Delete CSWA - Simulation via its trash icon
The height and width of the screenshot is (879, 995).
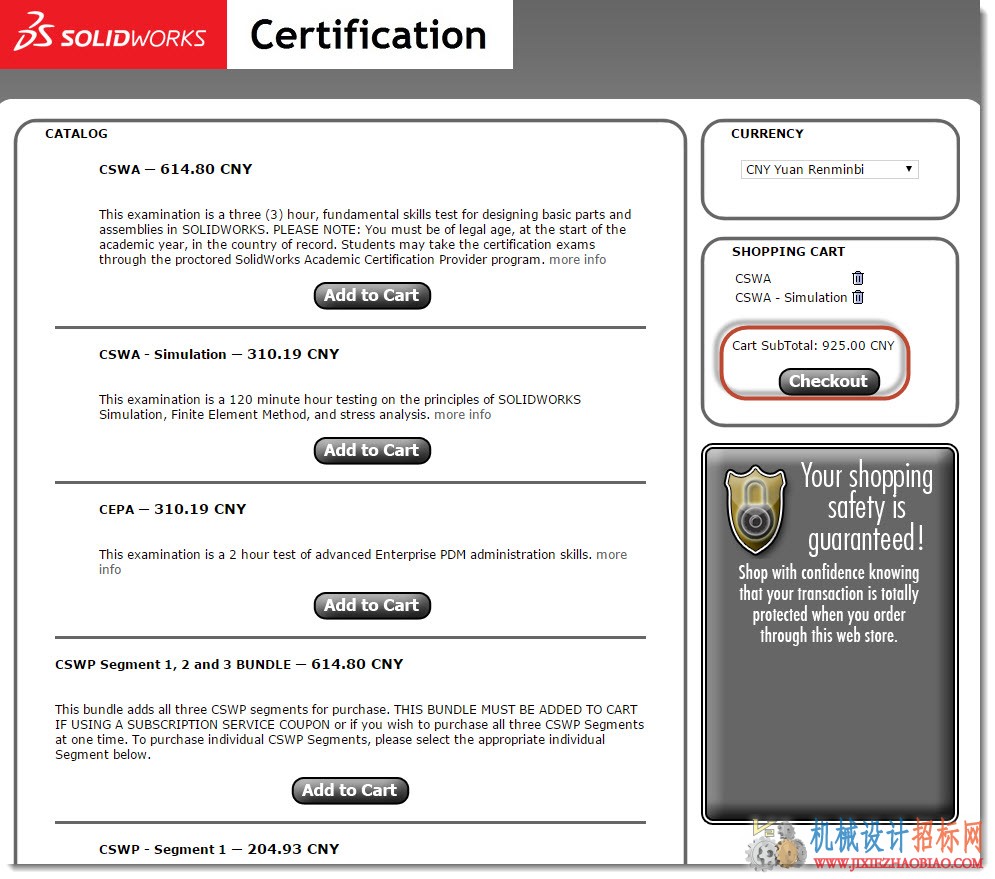click(858, 297)
